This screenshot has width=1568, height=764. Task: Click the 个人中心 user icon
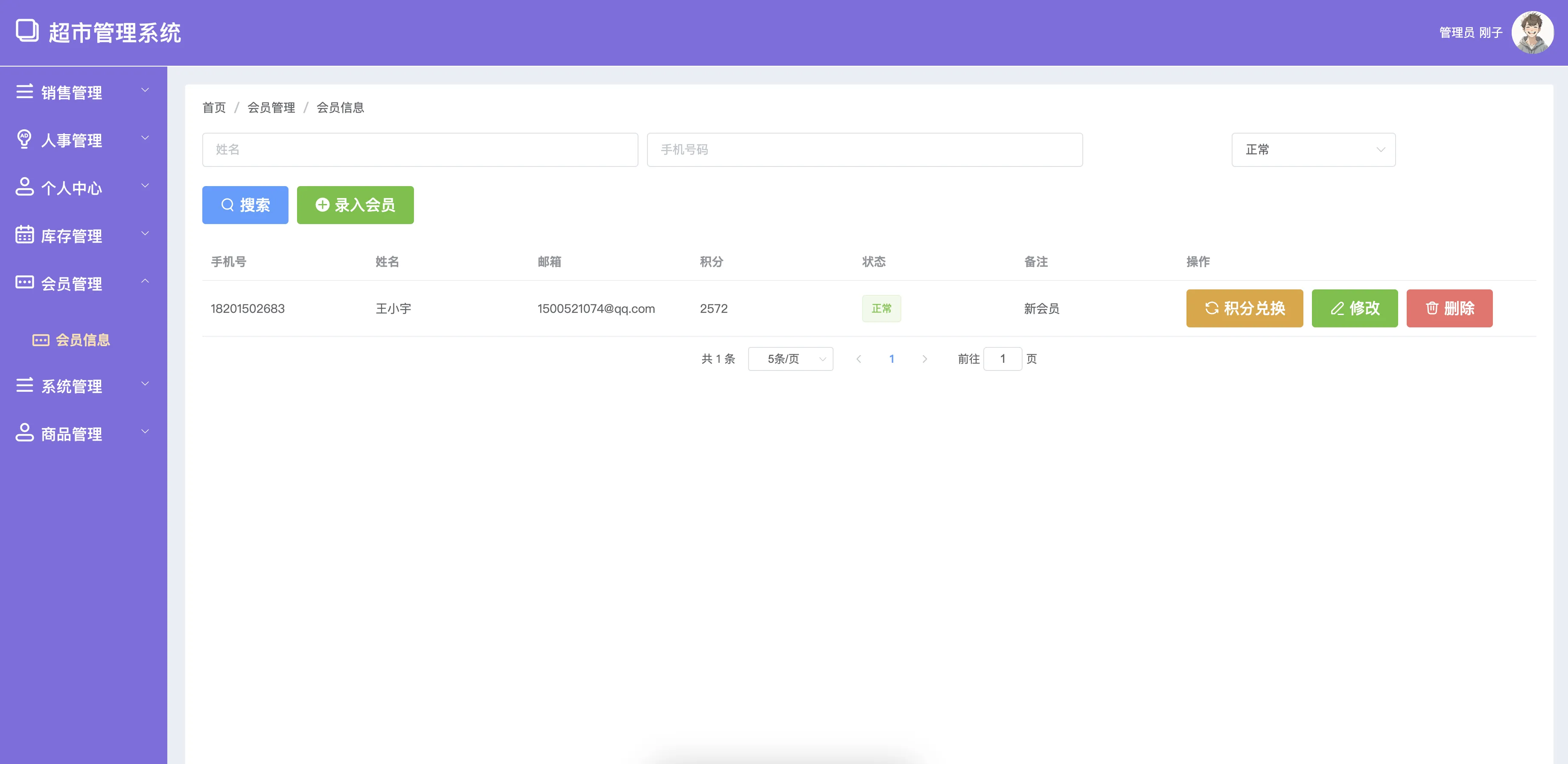(24, 187)
